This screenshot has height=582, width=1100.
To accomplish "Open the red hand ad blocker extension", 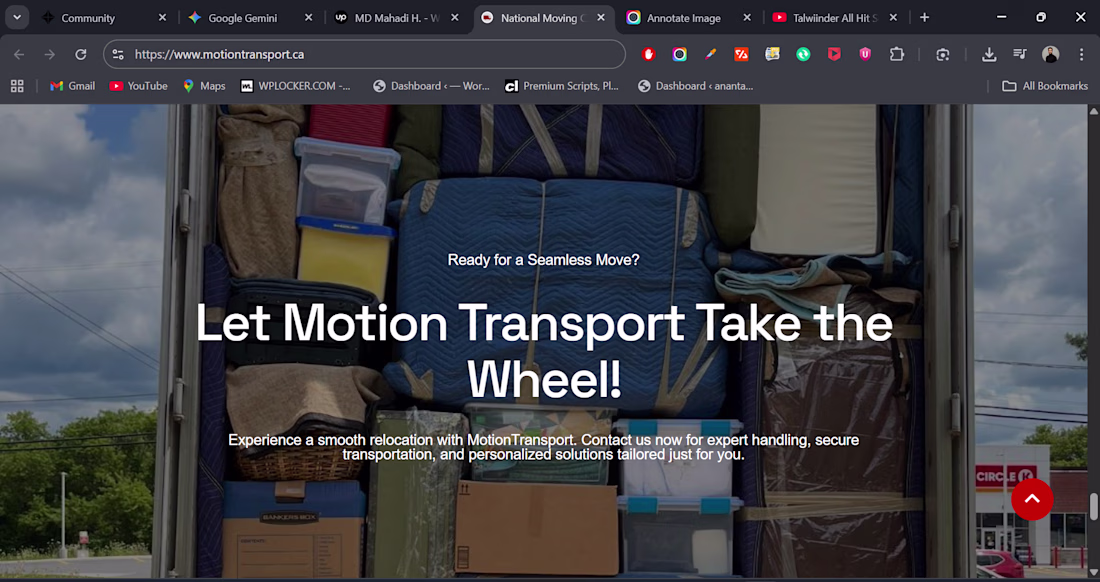I will pos(649,55).
